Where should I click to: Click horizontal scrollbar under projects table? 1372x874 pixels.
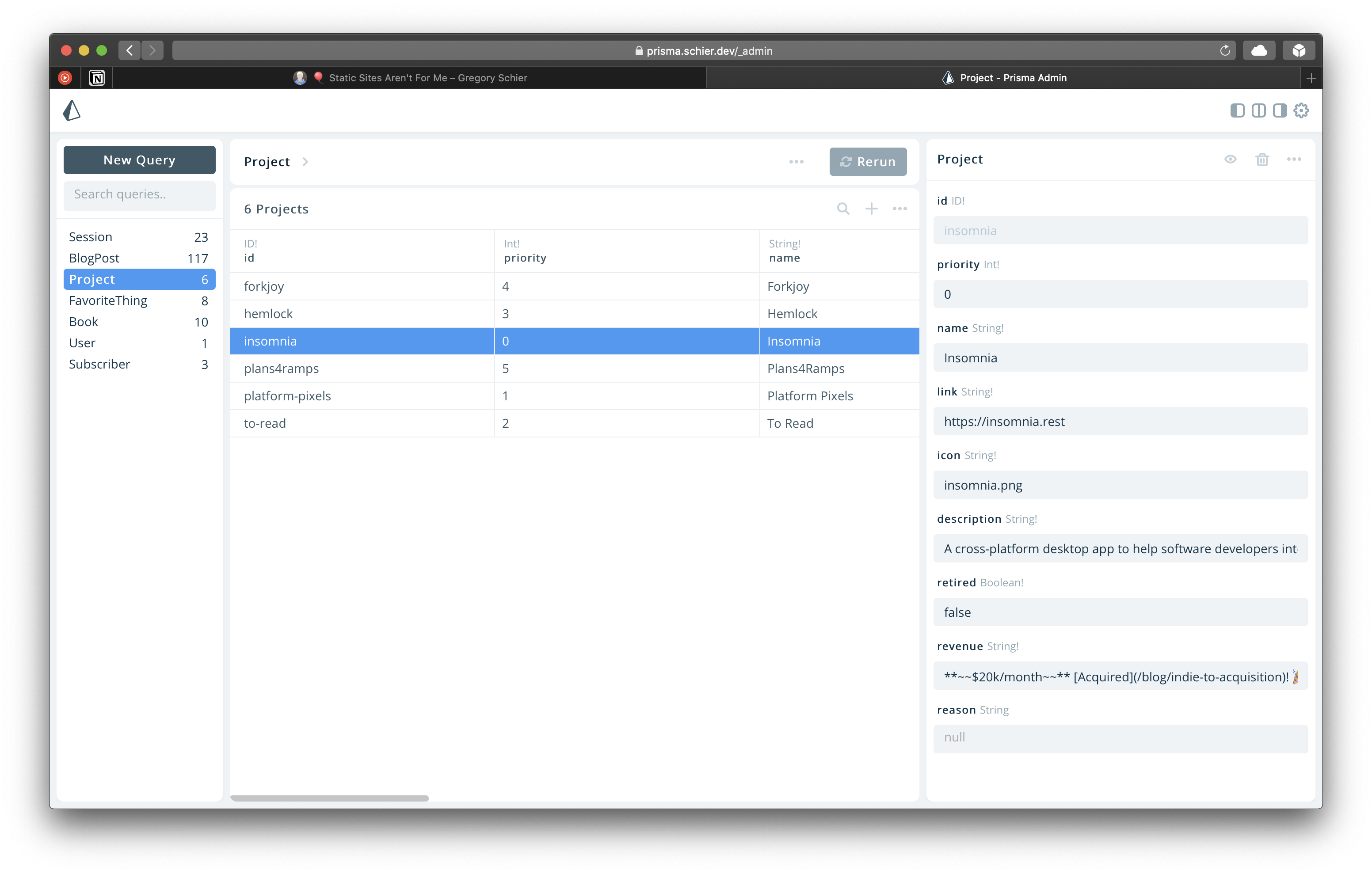[x=329, y=798]
